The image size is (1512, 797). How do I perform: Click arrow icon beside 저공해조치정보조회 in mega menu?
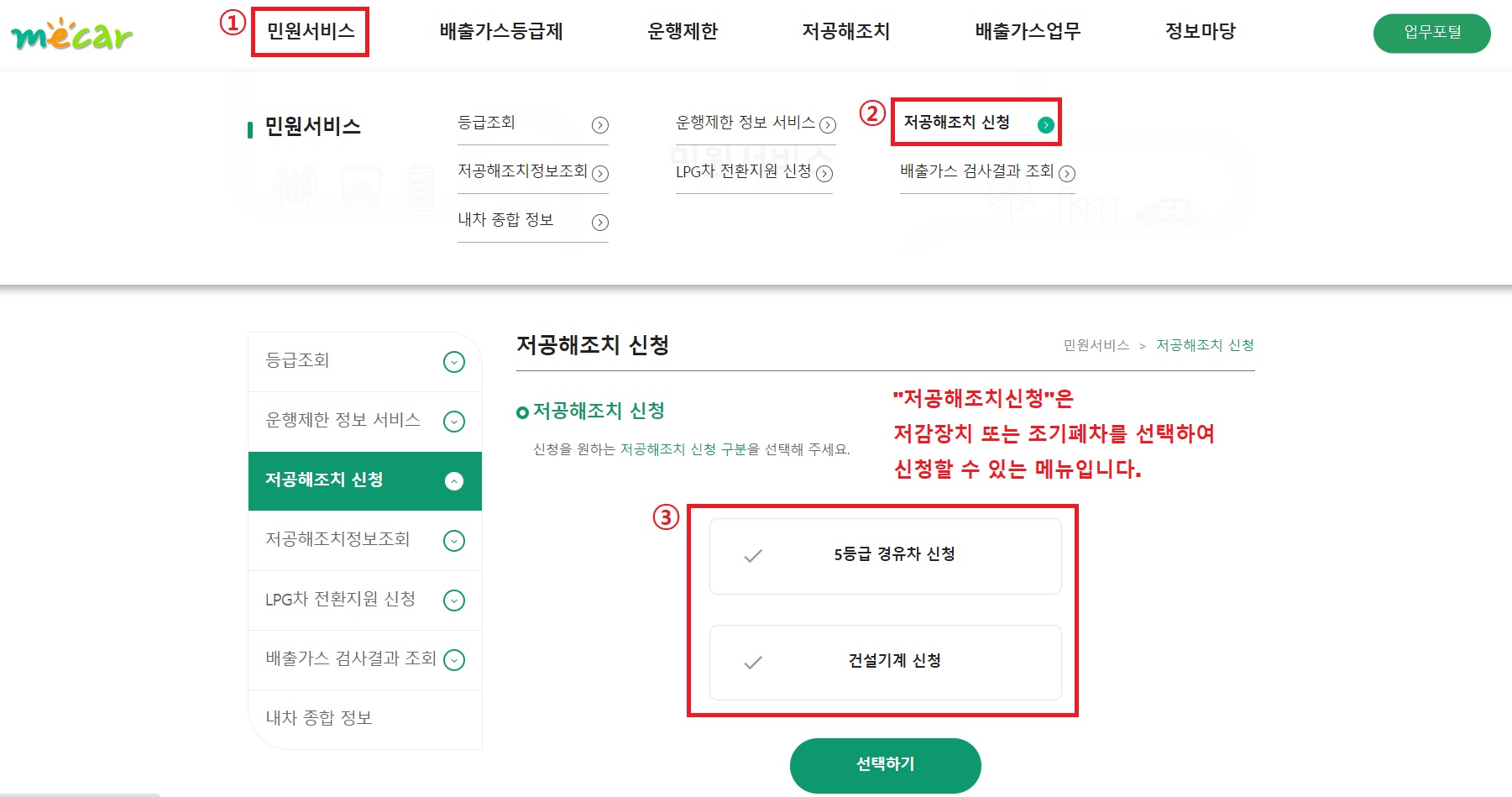[x=600, y=174]
